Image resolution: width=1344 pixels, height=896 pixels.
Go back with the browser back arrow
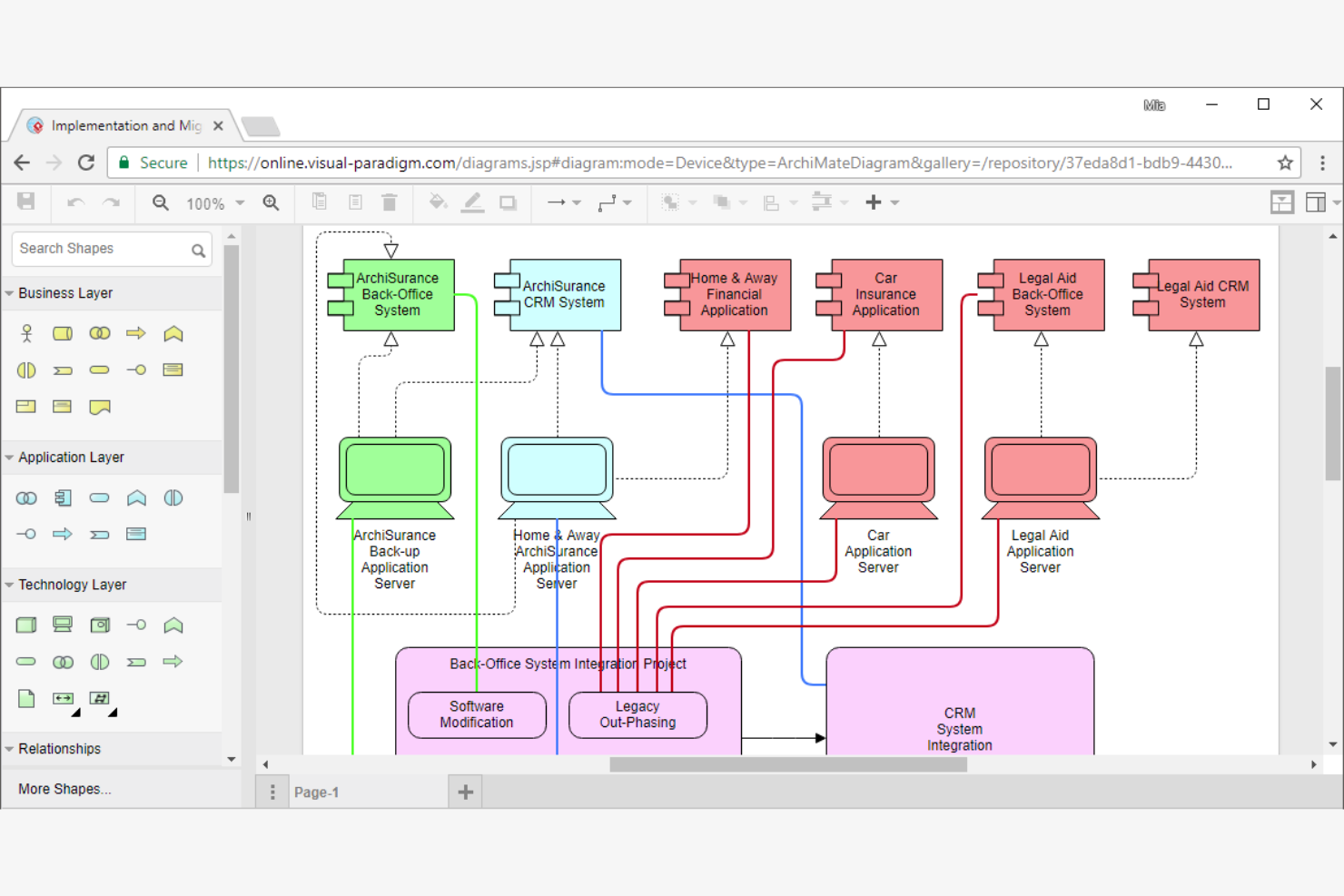tap(22, 162)
